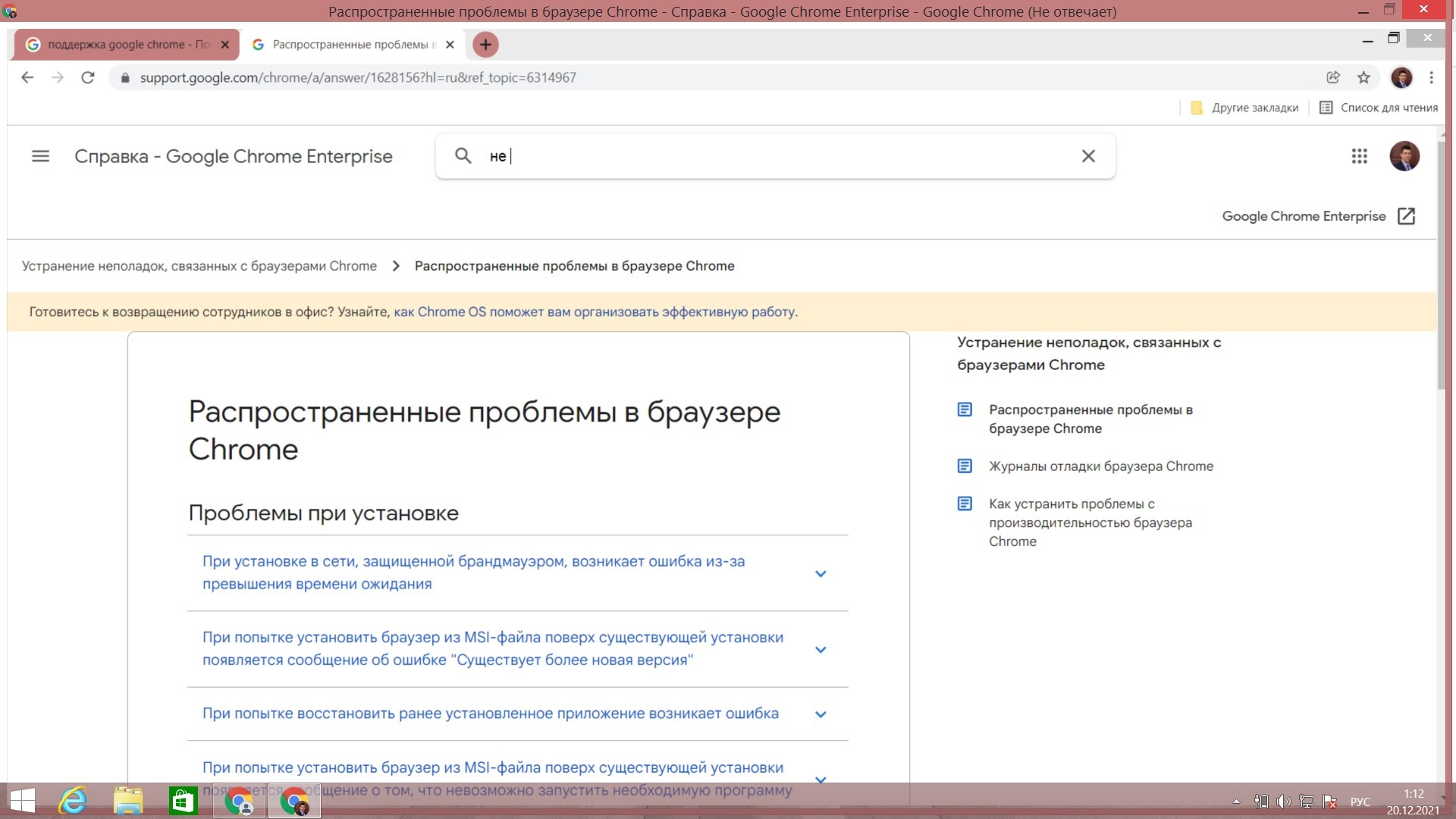
Task: Select the 'Распространенные проблемы' tab
Action: pos(353,45)
